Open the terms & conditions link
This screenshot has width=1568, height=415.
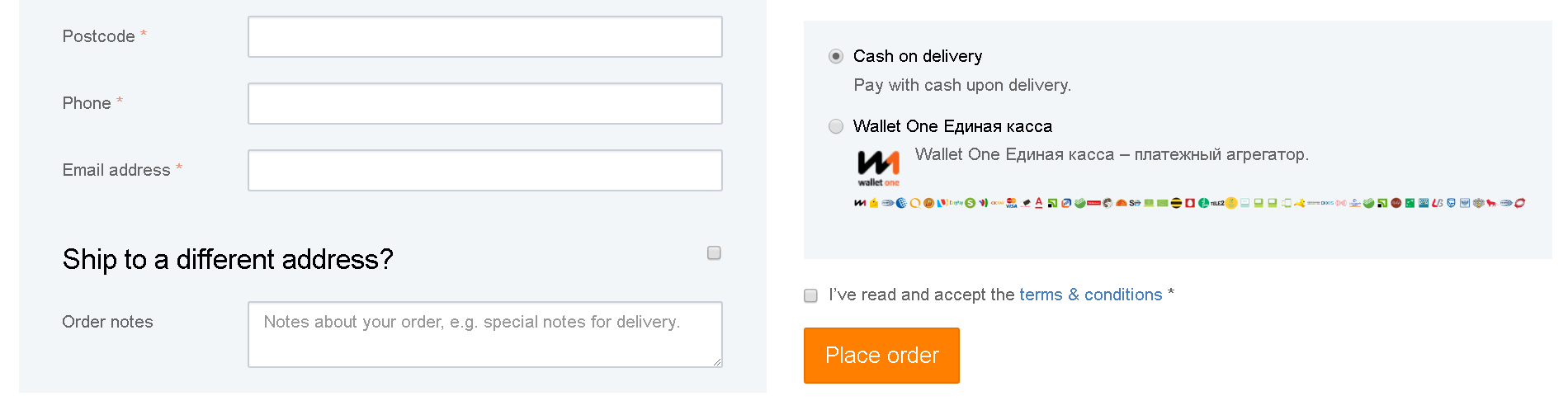[1090, 295]
